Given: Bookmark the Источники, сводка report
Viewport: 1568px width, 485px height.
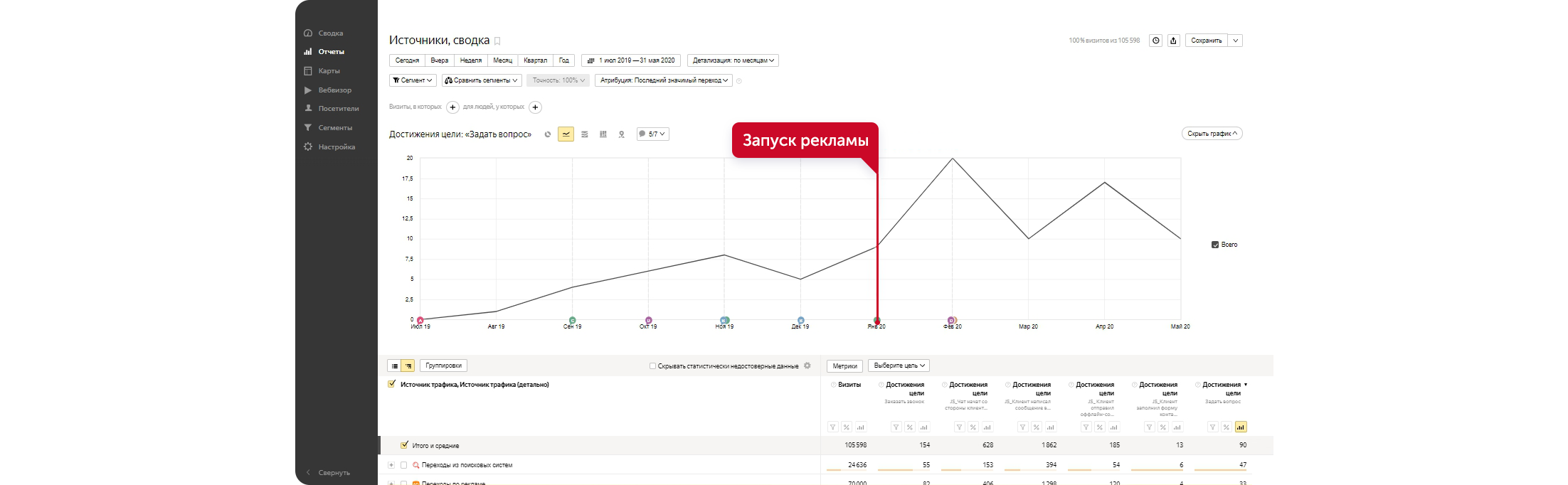Looking at the screenshot, I should pos(497,41).
